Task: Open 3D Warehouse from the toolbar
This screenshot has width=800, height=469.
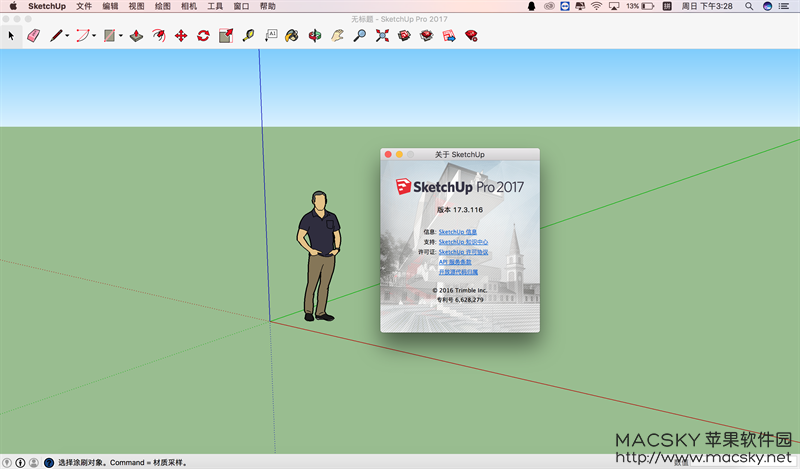Action: (405, 36)
